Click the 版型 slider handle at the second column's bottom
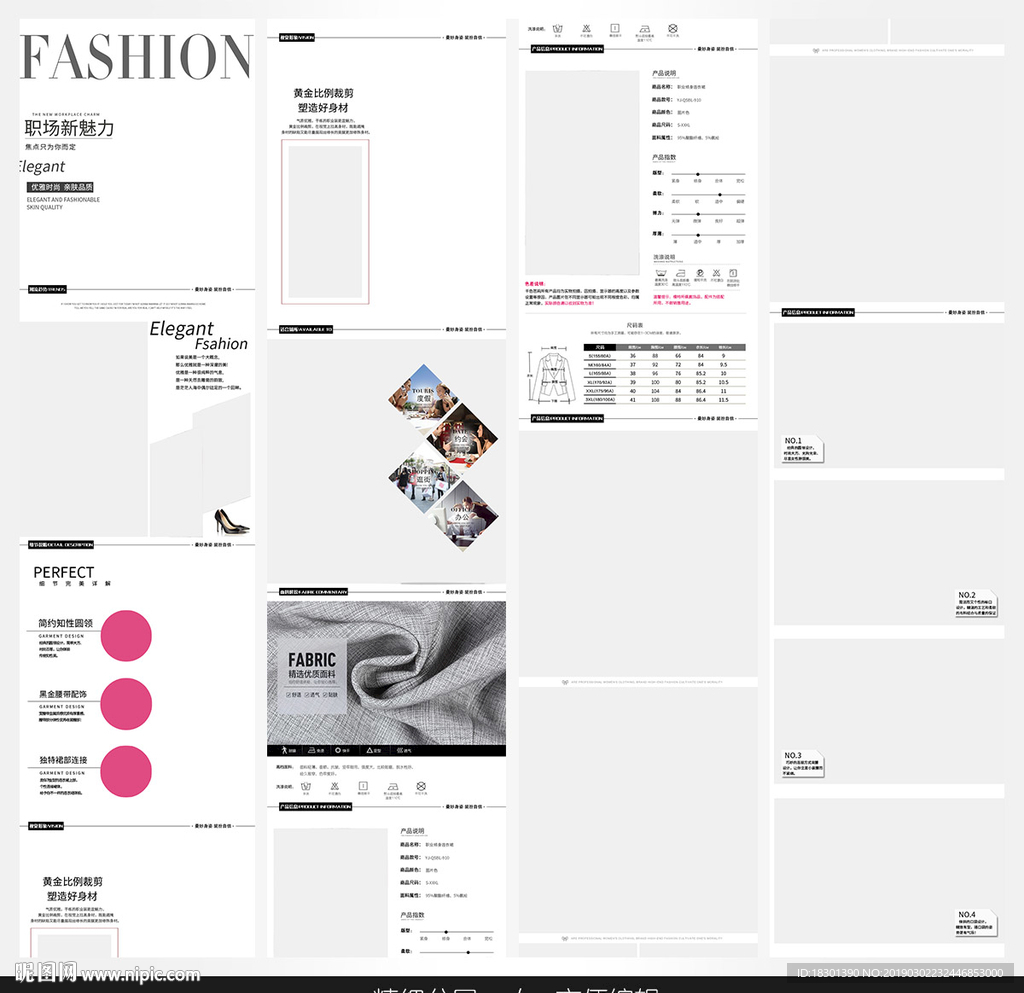This screenshot has width=1024, height=993. coord(446,932)
